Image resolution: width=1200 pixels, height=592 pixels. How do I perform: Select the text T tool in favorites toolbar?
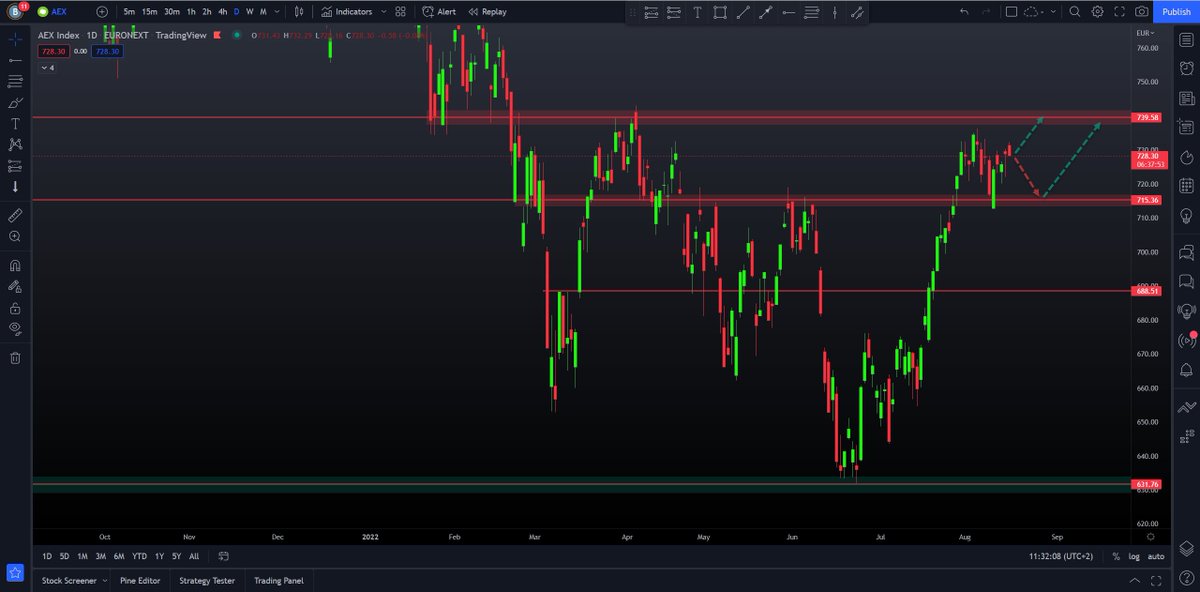(695, 13)
